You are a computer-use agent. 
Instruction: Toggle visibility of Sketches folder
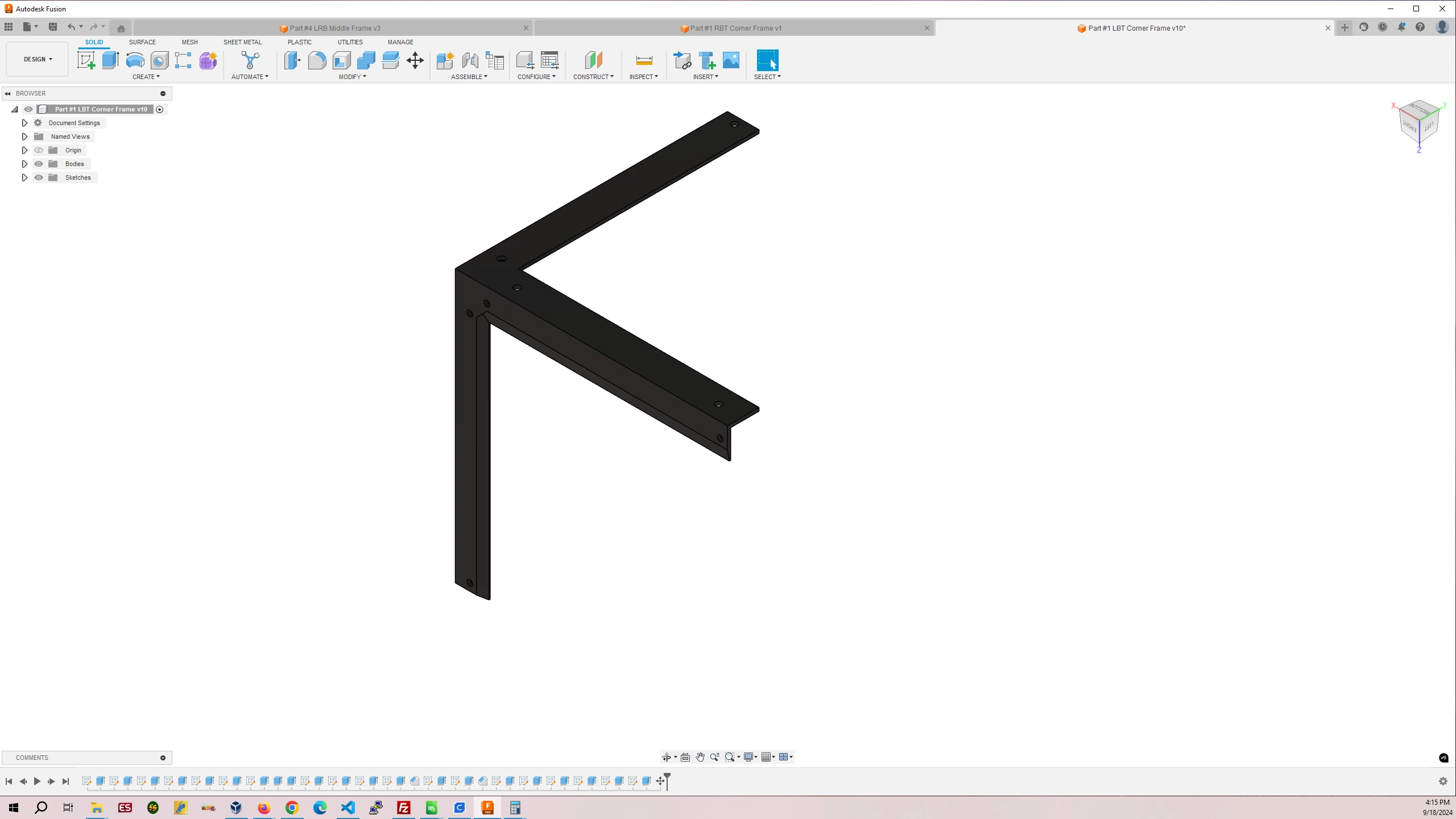pos(39,177)
